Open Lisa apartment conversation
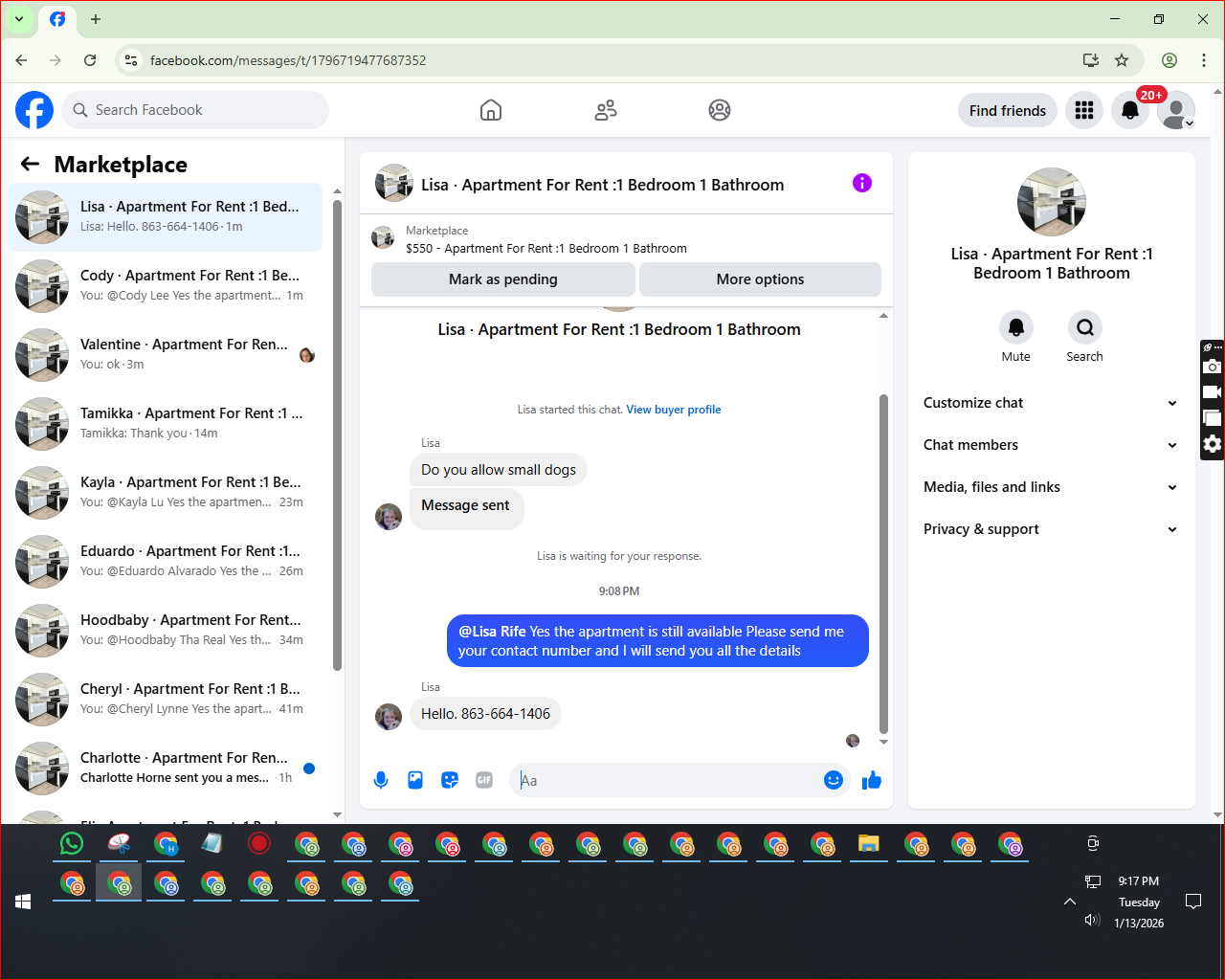Viewport: 1225px width, 980px height. [165, 217]
